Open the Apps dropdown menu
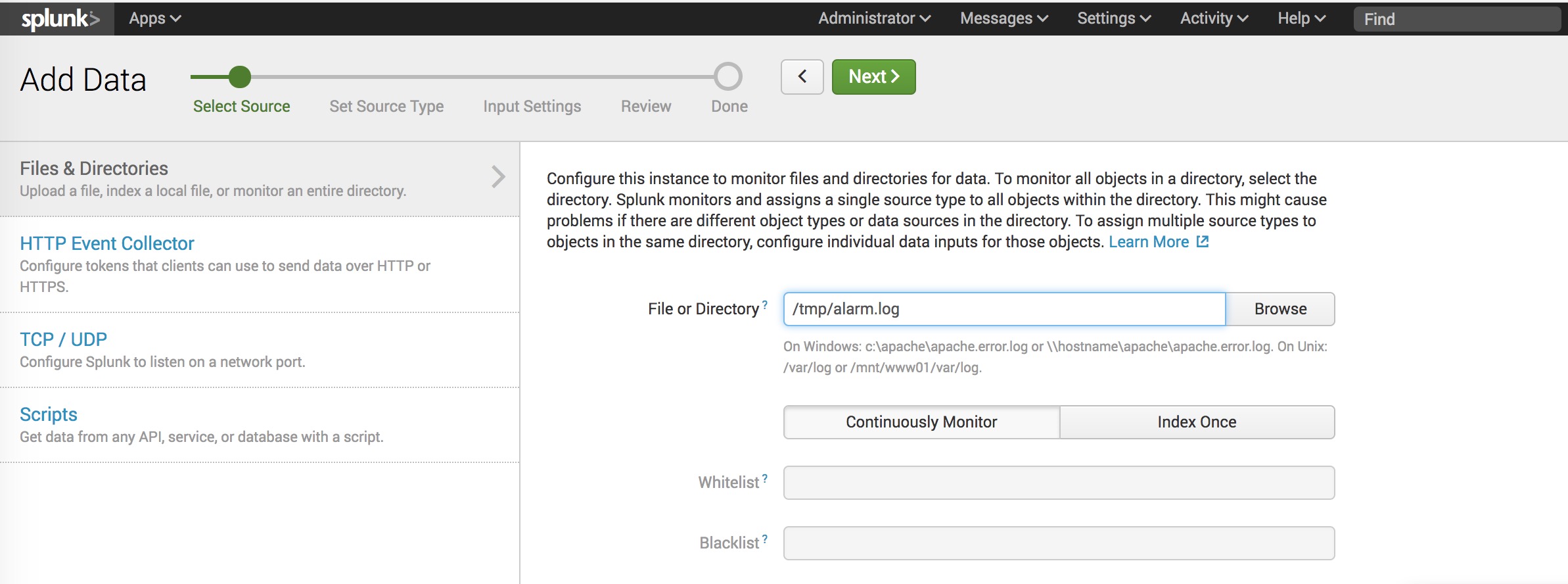Screen dimensions: 1568x584 tap(154, 18)
